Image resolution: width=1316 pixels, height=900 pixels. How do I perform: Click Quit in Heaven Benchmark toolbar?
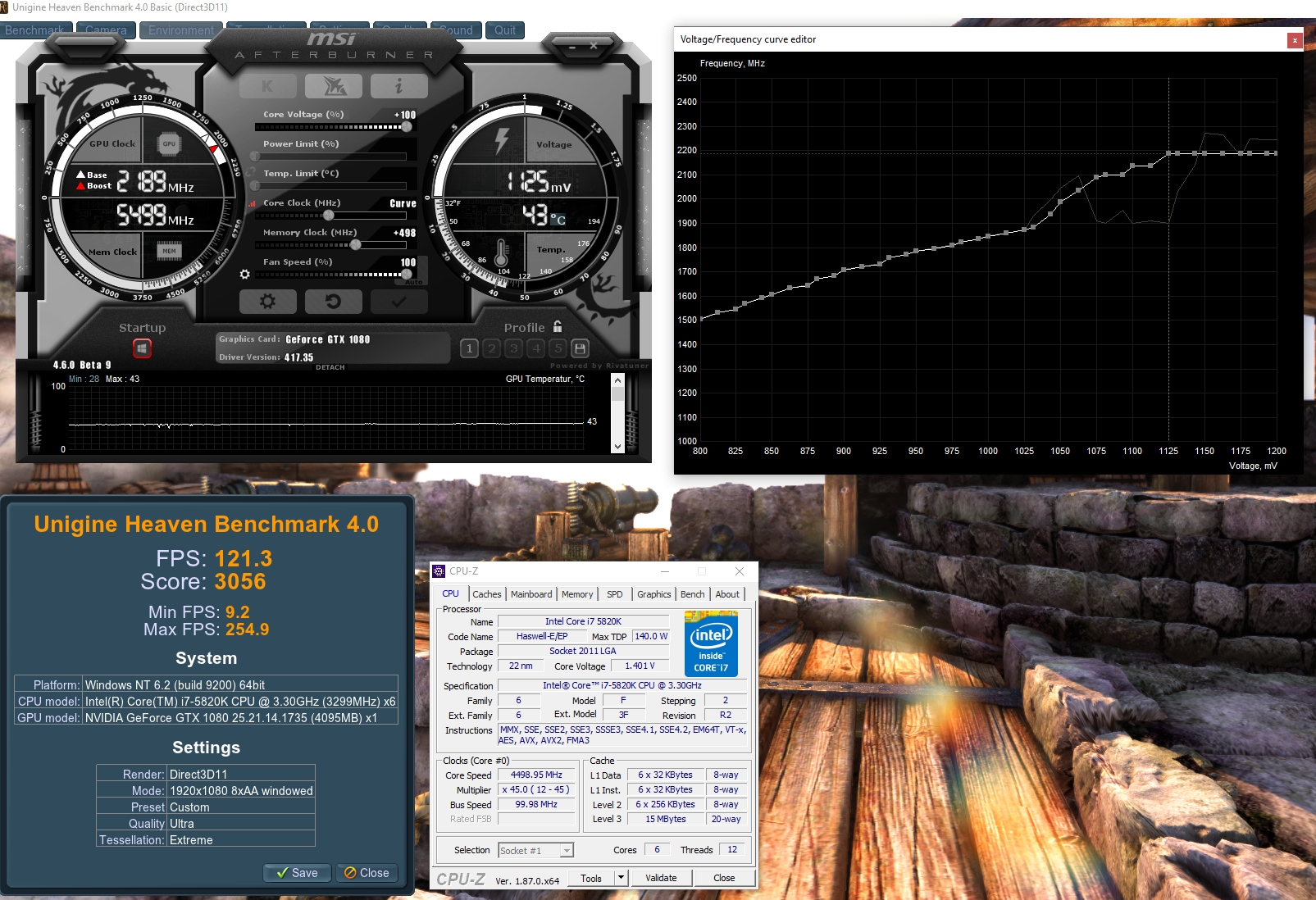tap(505, 30)
